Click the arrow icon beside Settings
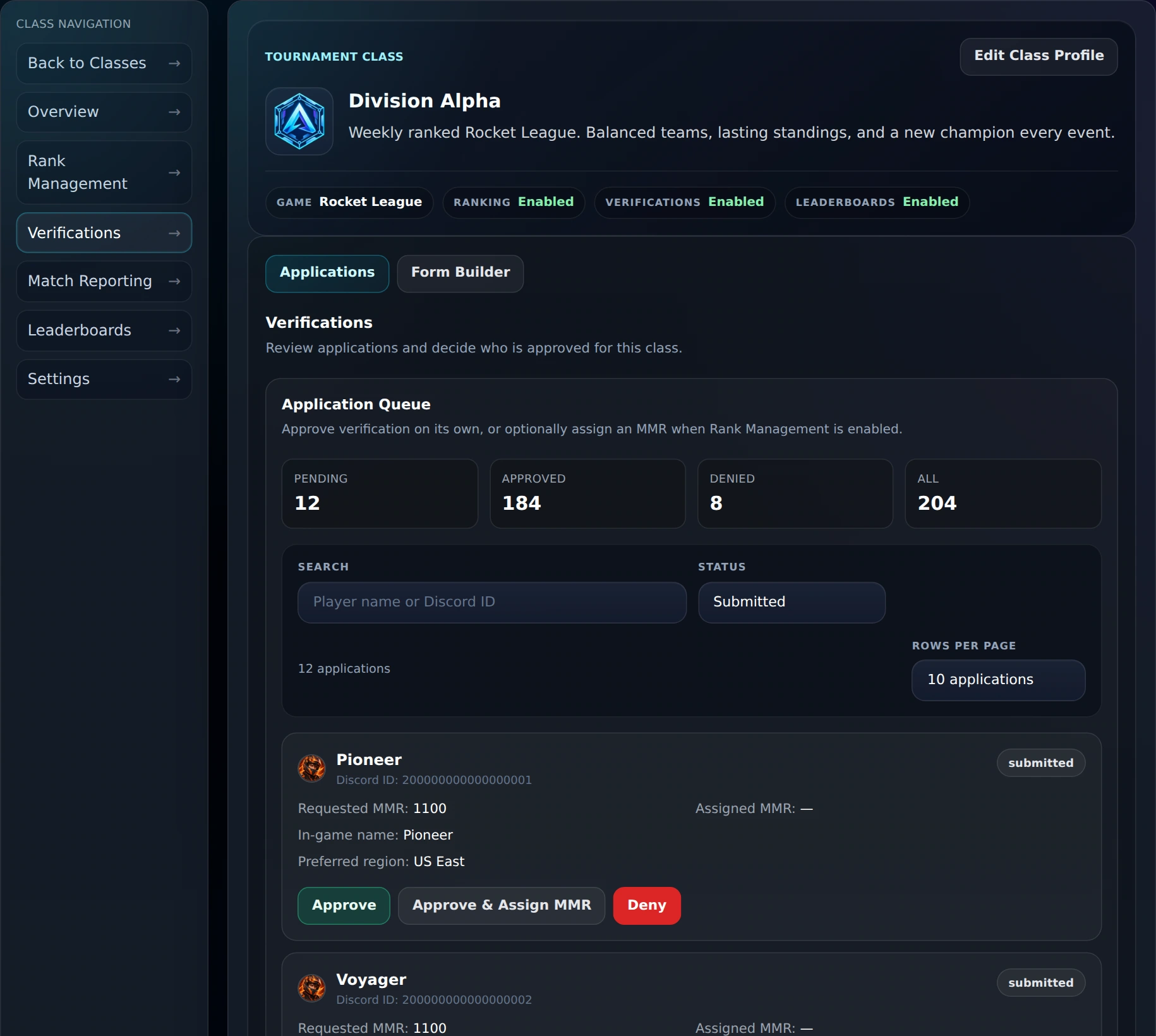 pyautogui.click(x=174, y=379)
